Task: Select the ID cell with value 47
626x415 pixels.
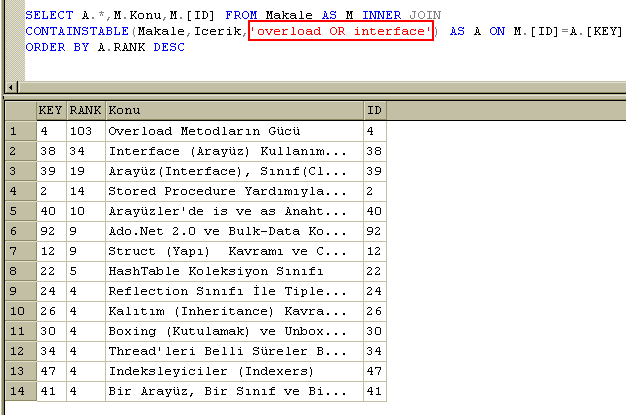Action: coord(374,371)
